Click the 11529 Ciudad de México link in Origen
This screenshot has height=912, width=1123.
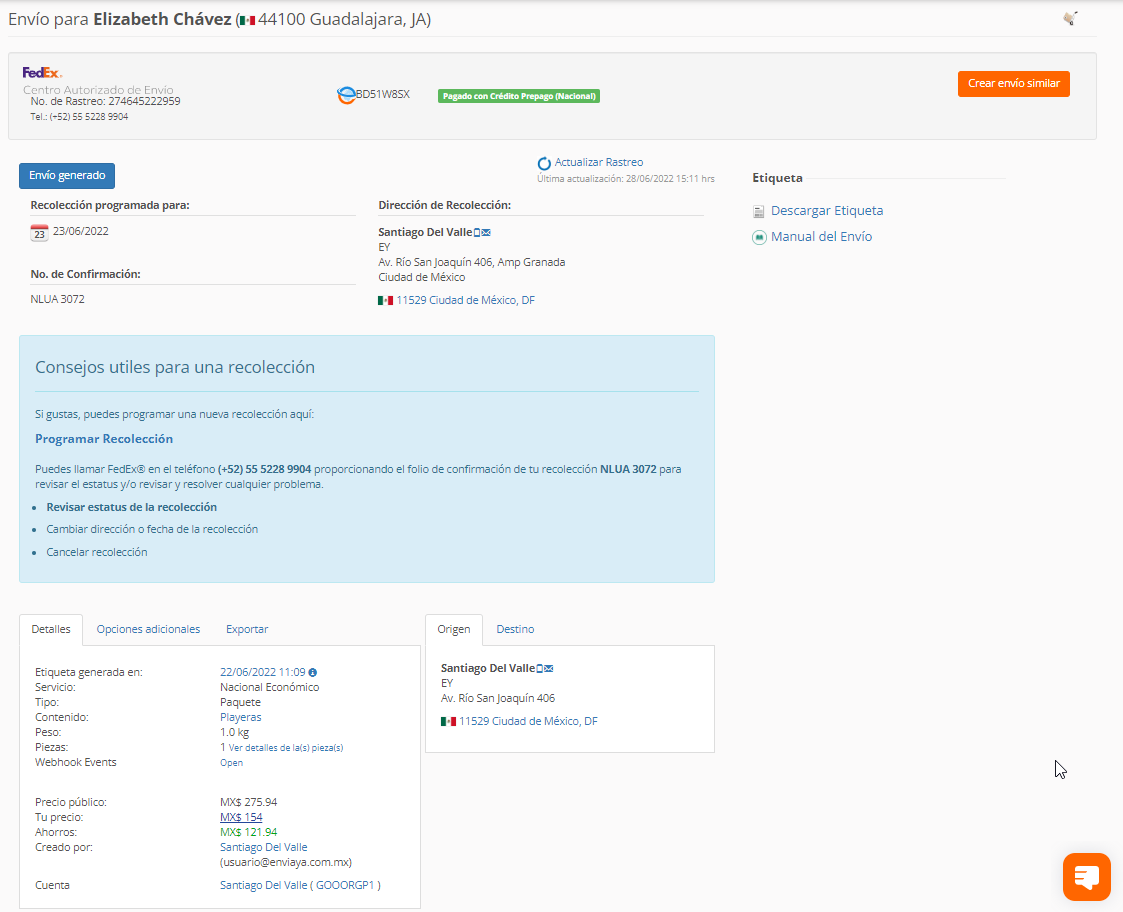(529, 721)
